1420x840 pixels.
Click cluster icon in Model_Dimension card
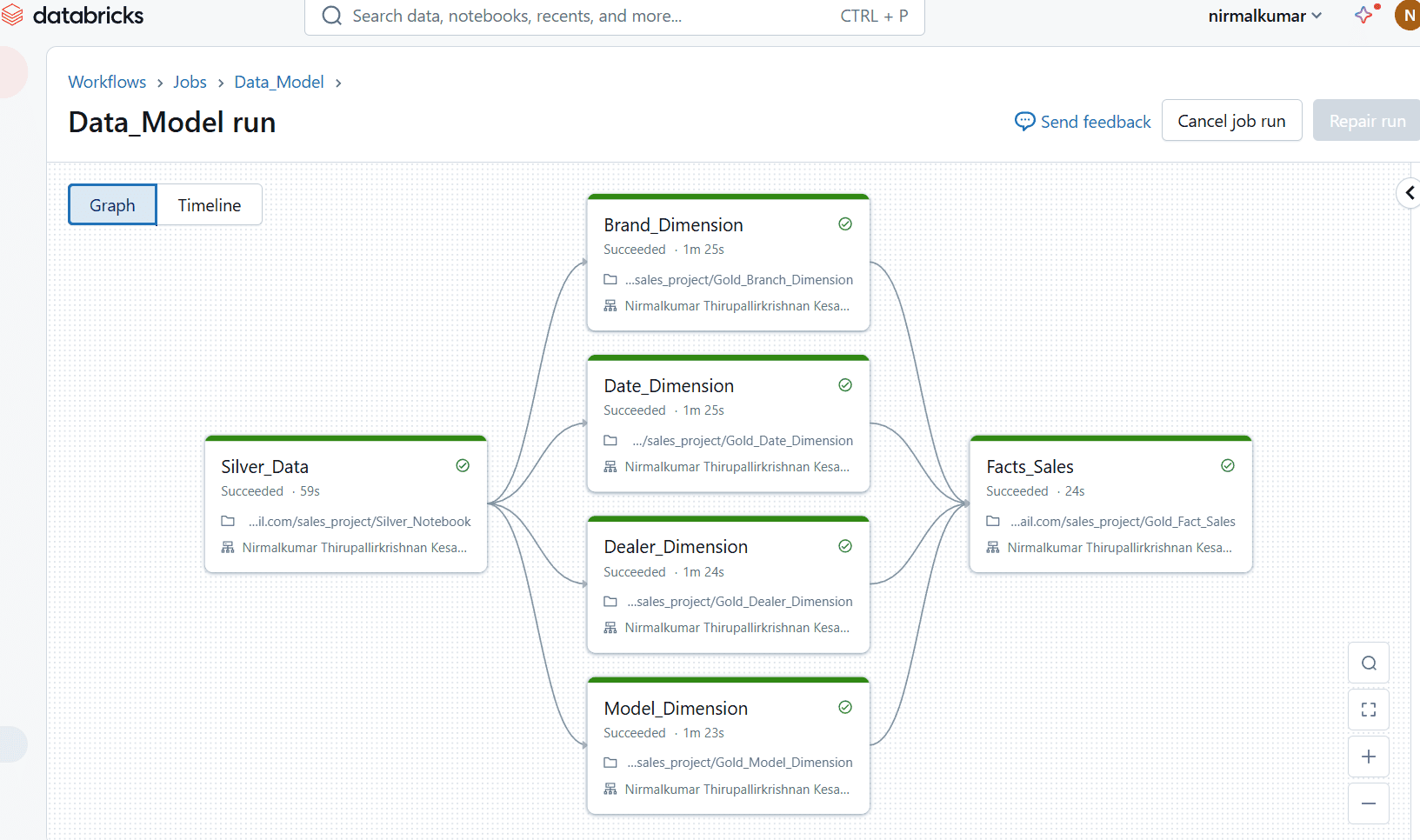point(610,790)
